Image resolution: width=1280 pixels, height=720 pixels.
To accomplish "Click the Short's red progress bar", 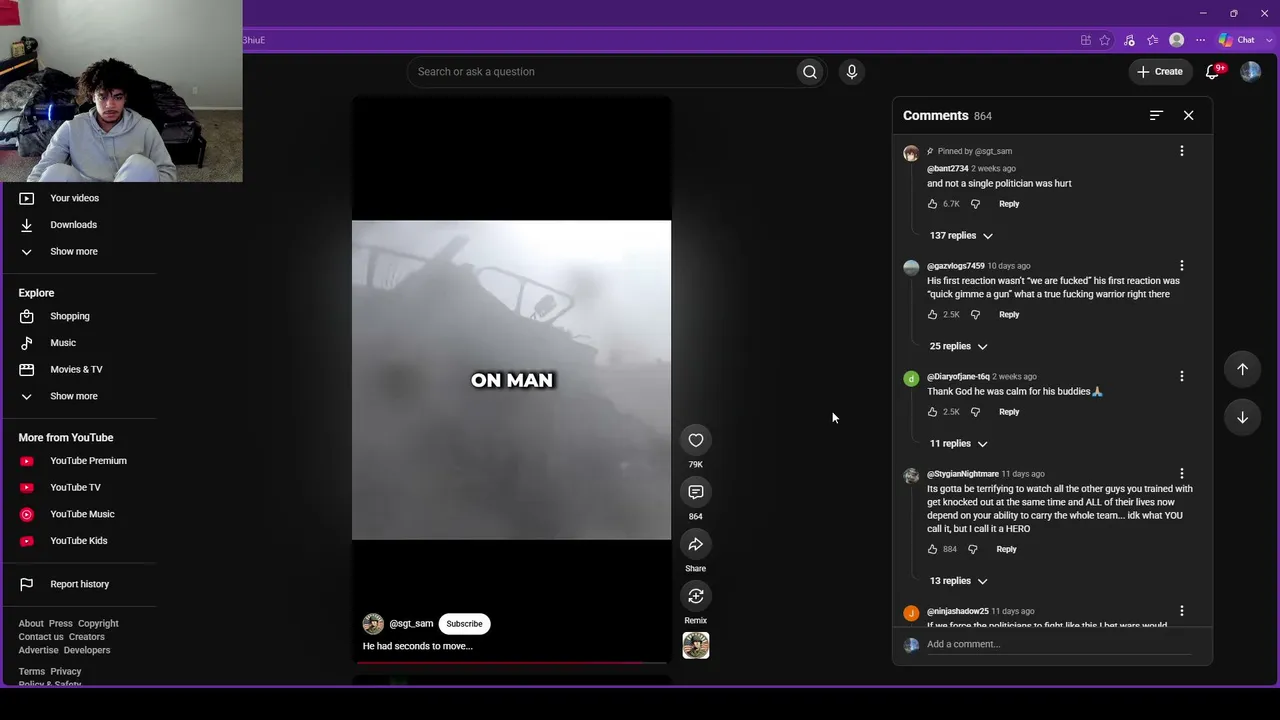I will [x=511, y=662].
